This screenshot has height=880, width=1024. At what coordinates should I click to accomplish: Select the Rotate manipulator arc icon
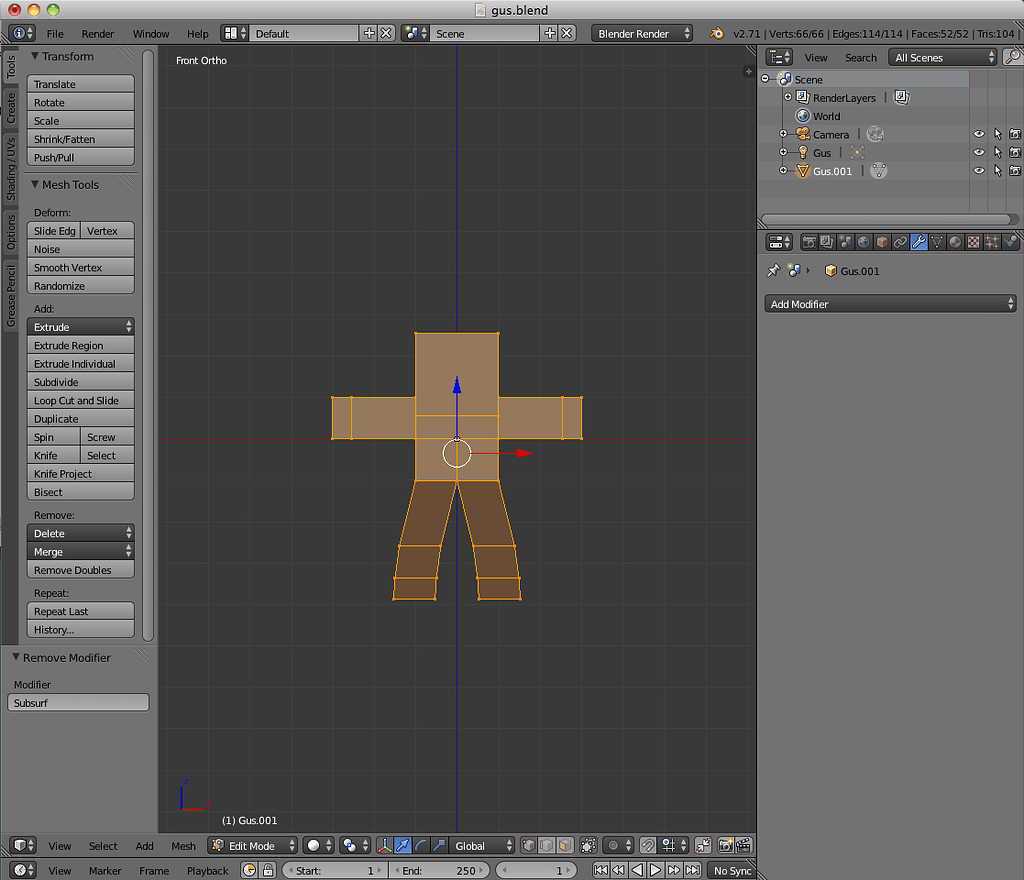pos(421,845)
